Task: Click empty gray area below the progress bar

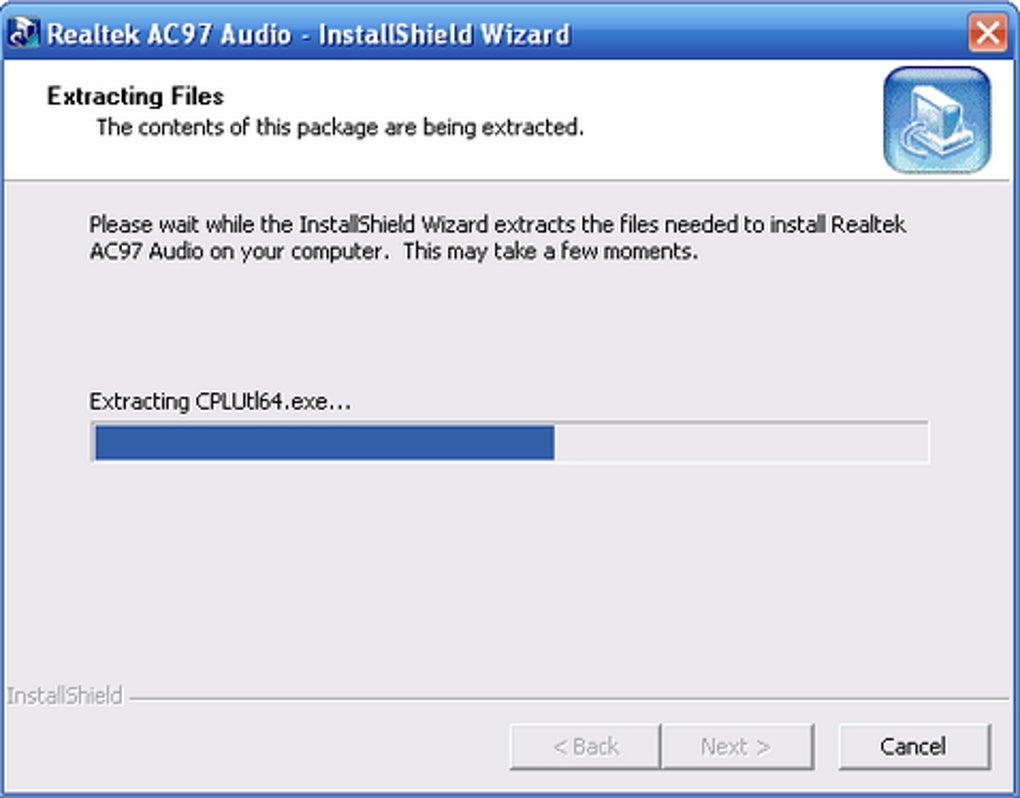Action: [x=510, y=570]
